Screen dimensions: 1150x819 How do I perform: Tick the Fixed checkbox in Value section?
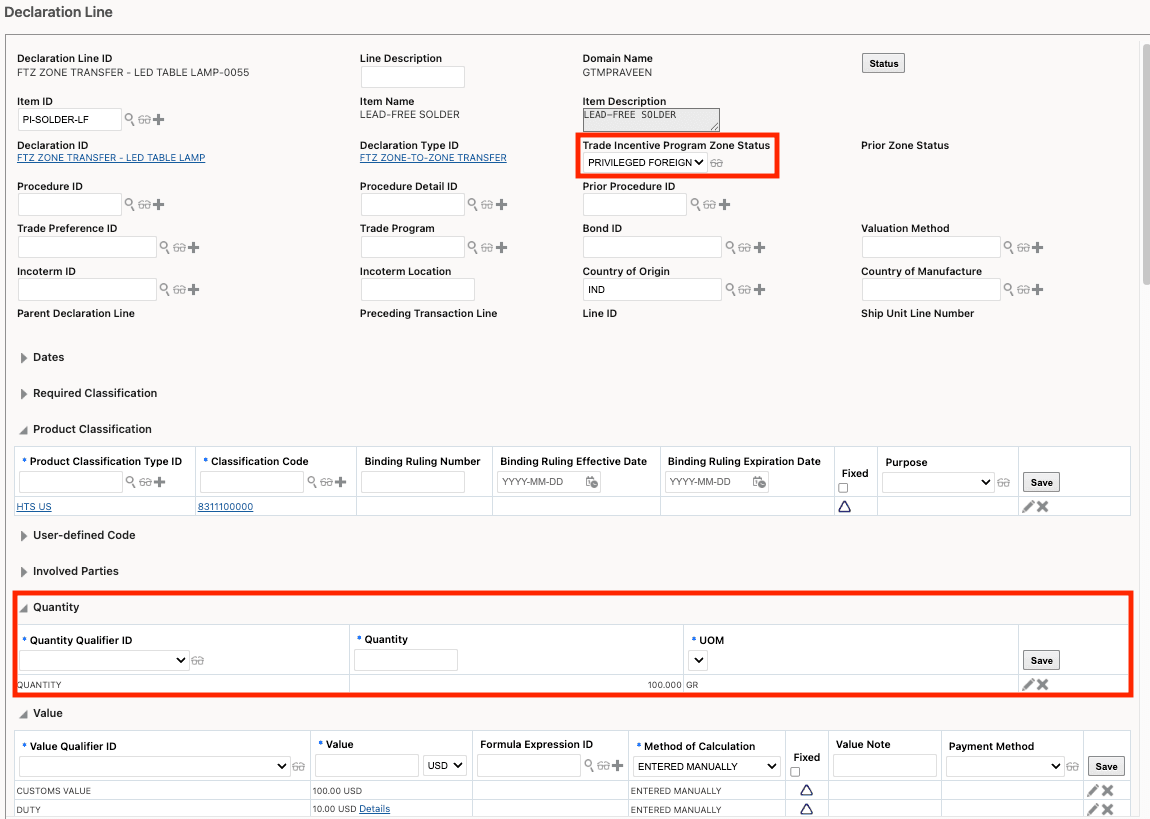point(795,772)
